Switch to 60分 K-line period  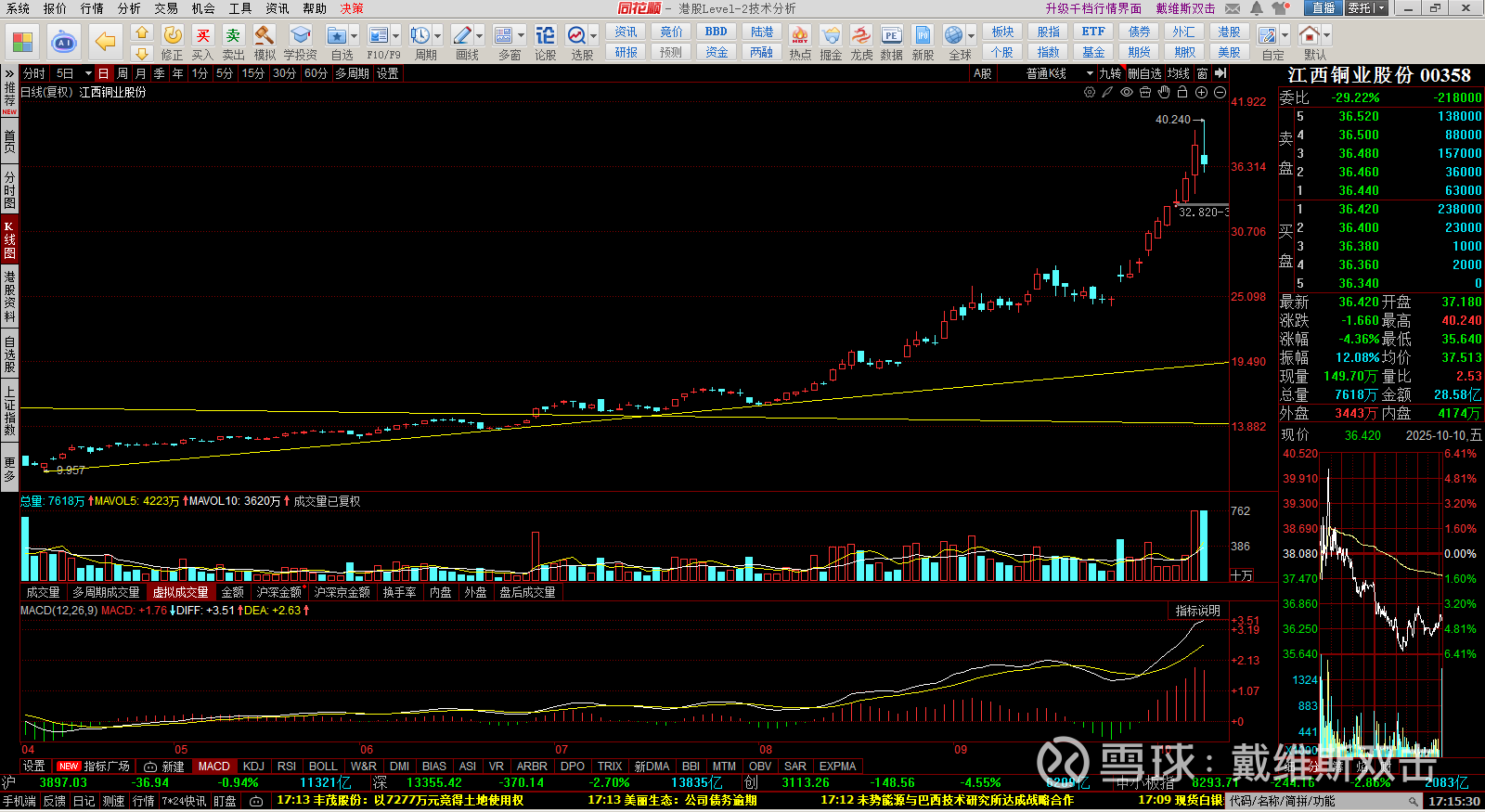(x=316, y=73)
